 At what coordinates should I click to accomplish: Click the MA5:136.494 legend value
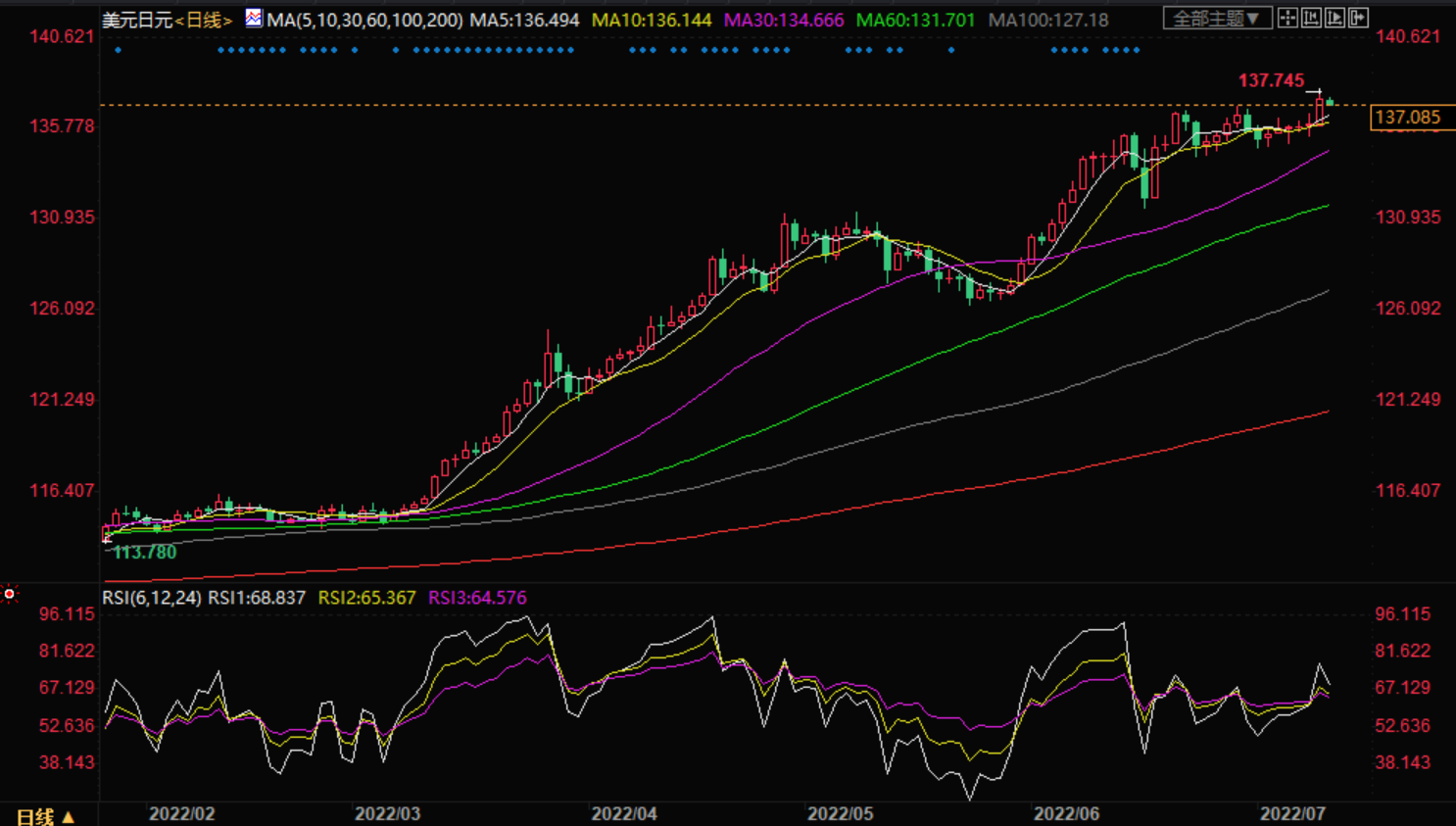pos(524,20)
